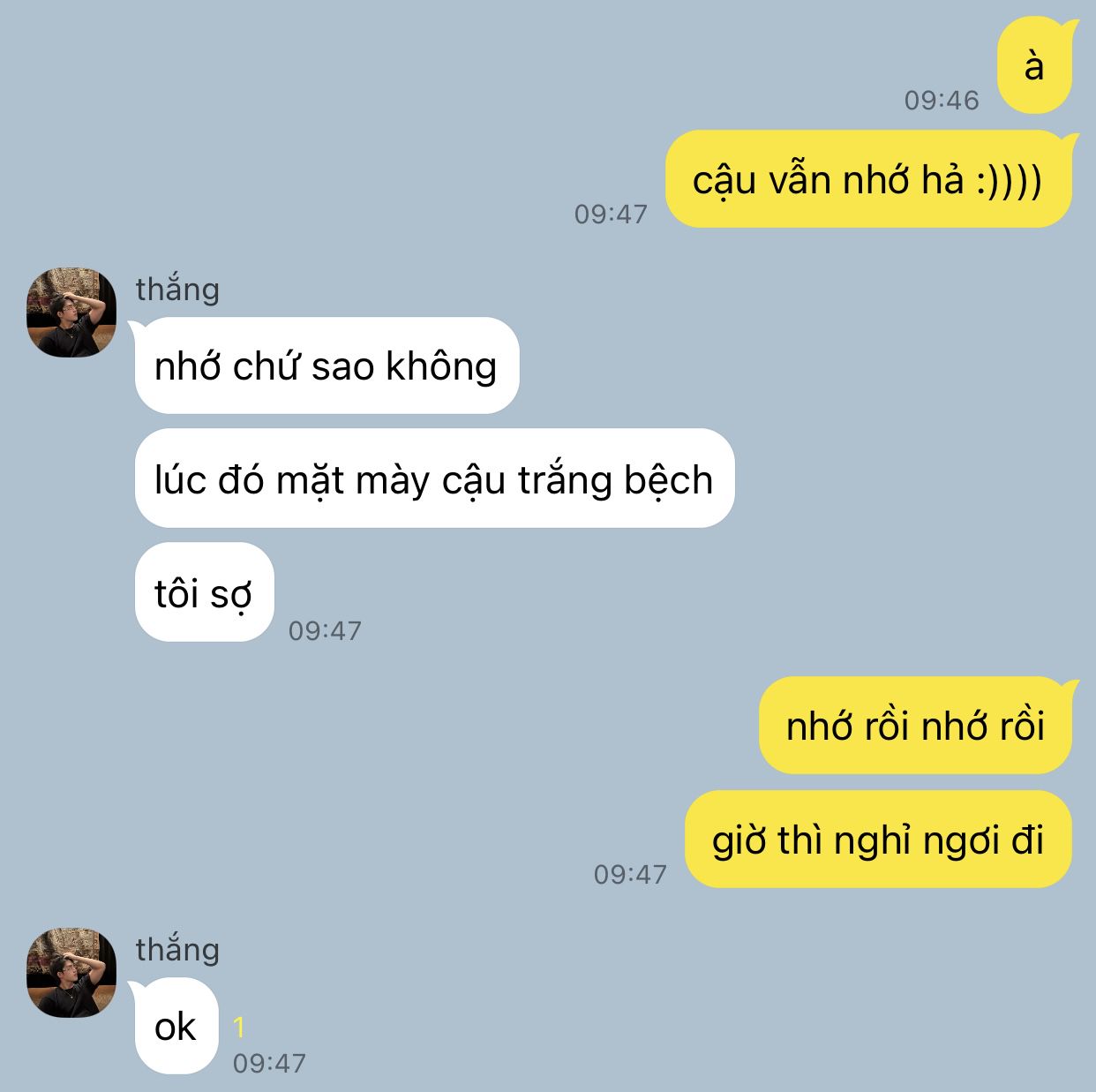The image size is (1096, 1092).
Task: Tap thắng's avatar beside the 'ok' message
Action: (71, 972)
